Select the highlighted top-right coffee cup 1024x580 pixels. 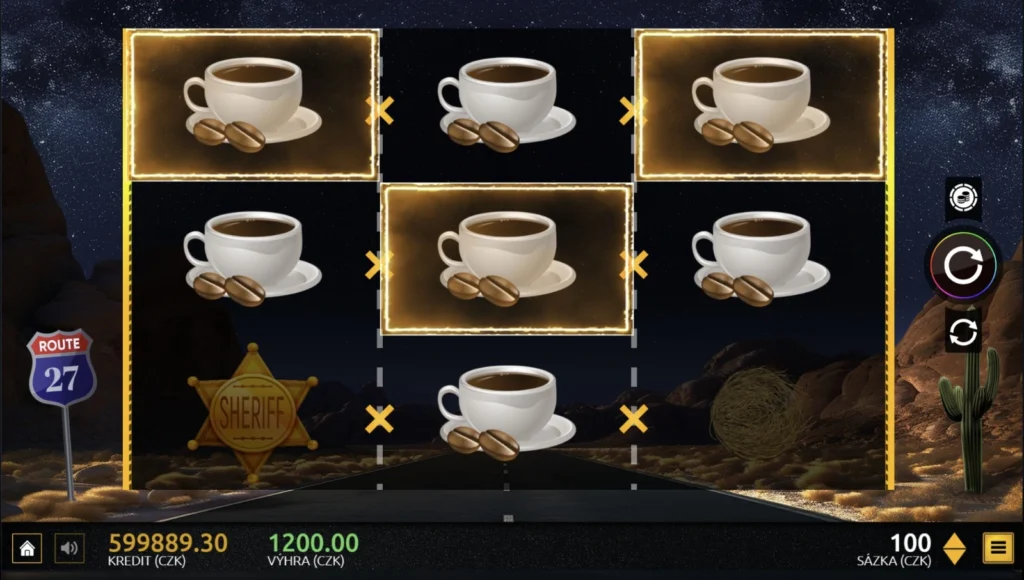761,105
